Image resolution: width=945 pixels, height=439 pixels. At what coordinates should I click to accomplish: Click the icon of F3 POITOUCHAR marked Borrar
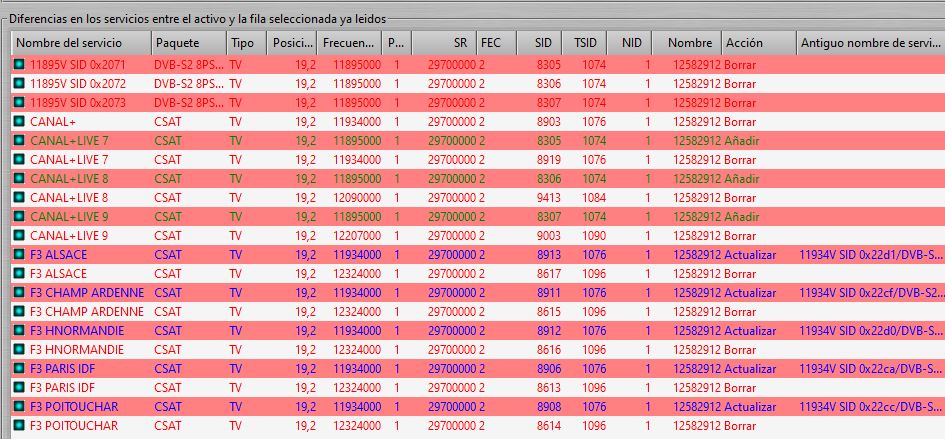point(20,425)
